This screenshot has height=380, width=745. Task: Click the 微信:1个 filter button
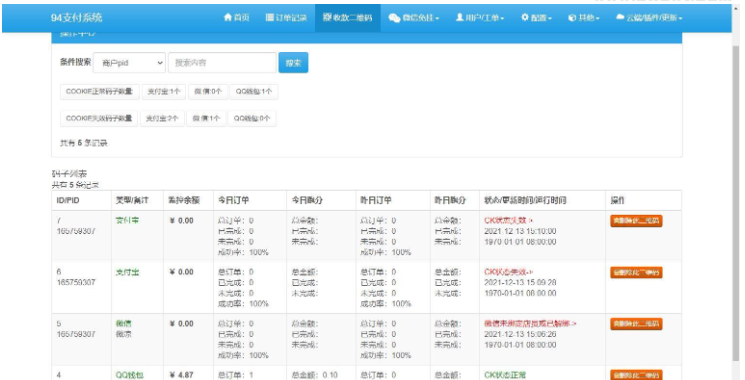pyautogui.click(x=206, y=118)
